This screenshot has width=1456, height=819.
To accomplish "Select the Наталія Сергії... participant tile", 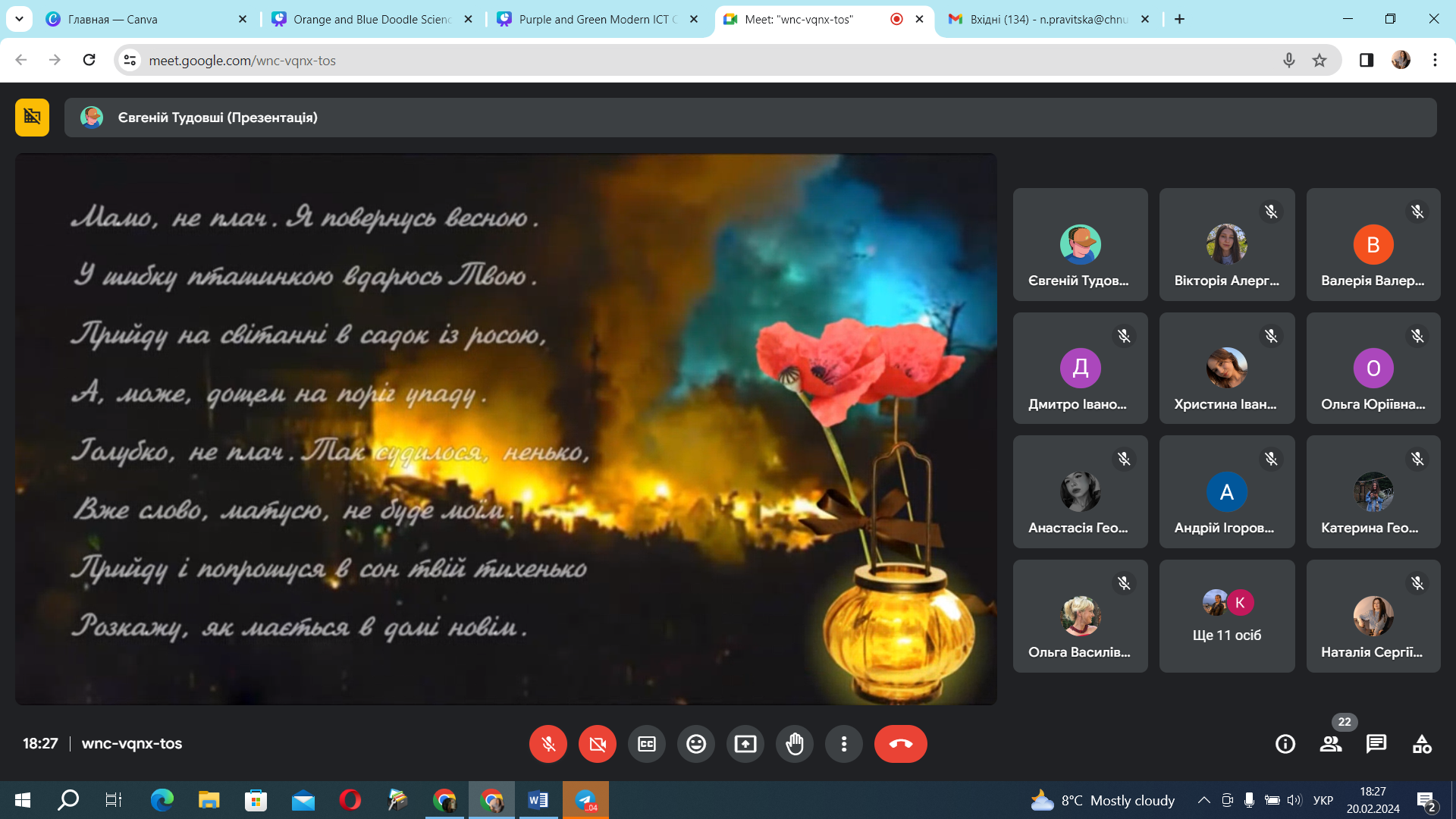I will [1373, 616].
